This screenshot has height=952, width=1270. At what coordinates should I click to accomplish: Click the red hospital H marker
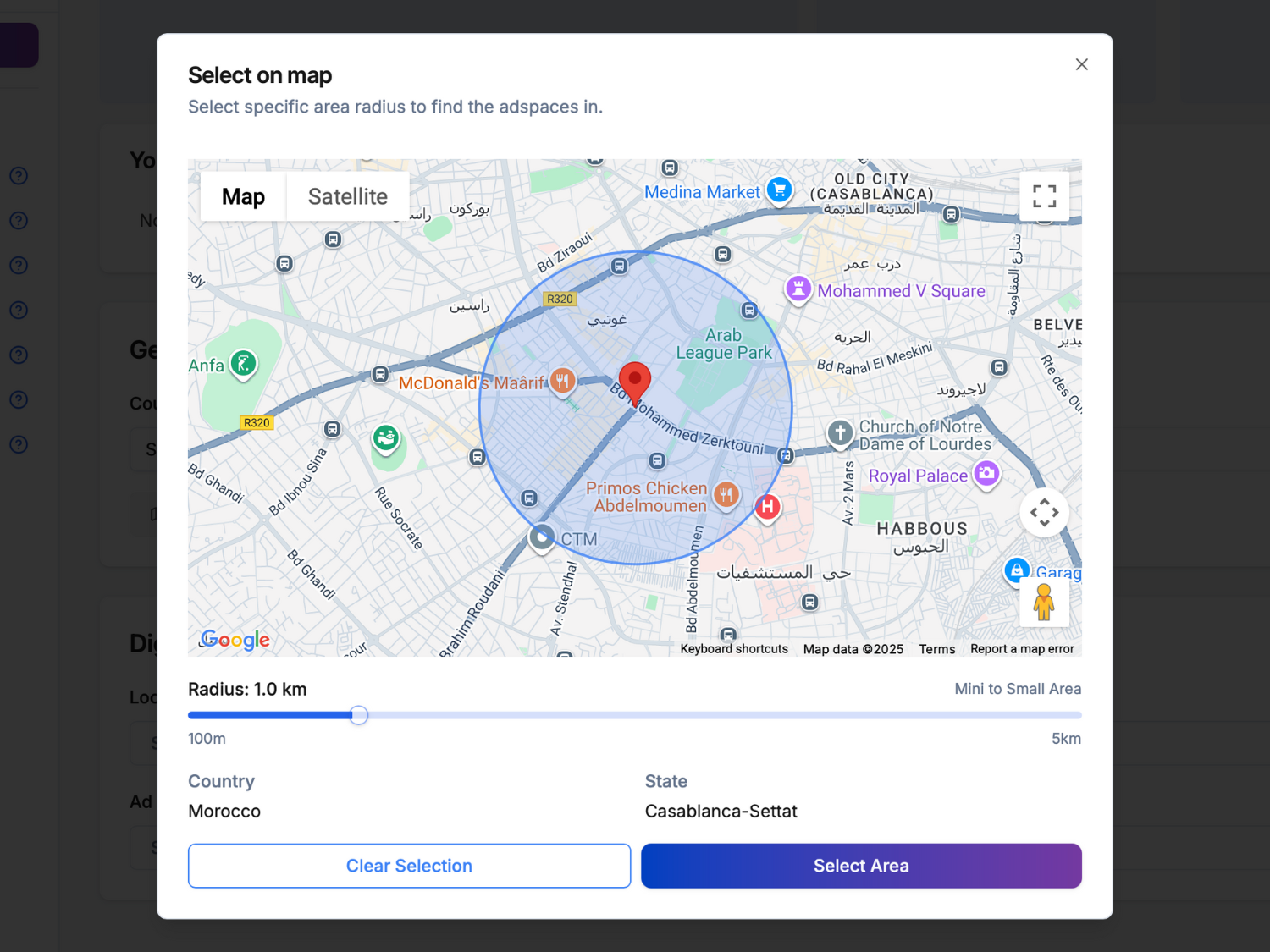point(767,507)
